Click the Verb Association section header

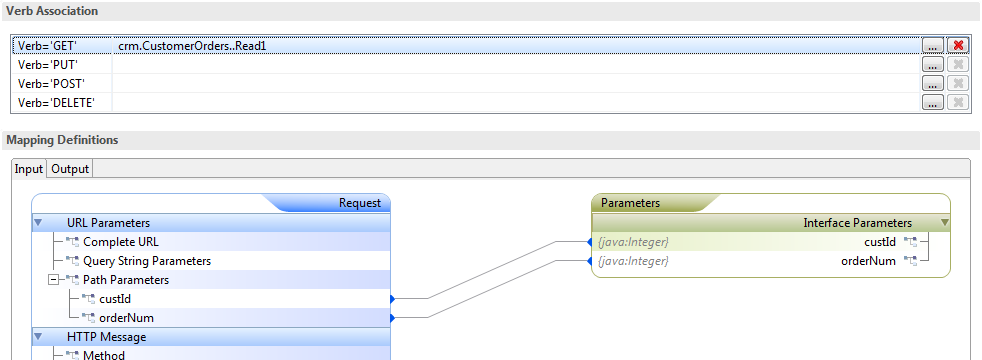491,11
